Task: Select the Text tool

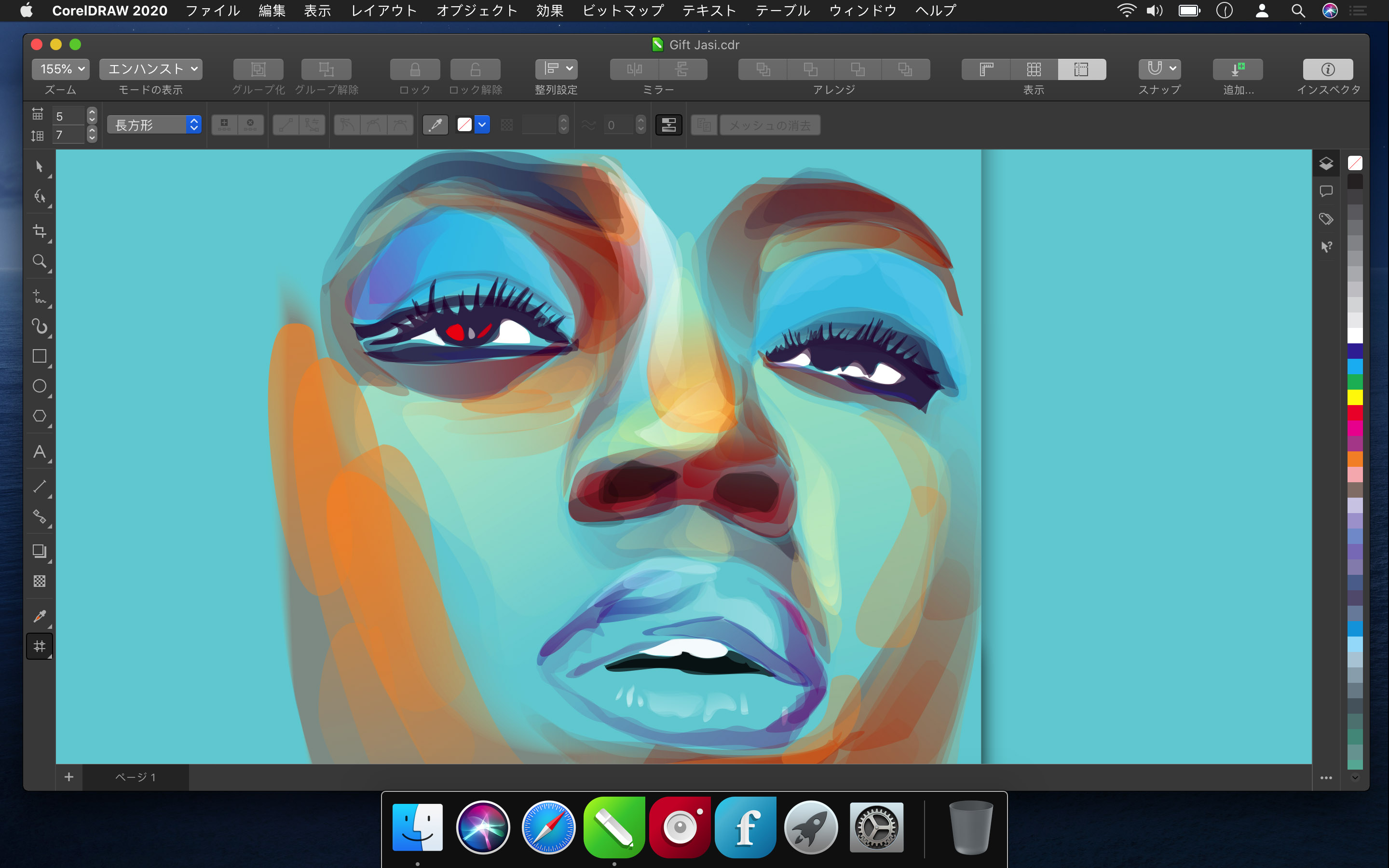Action: [x=39, y=452]
